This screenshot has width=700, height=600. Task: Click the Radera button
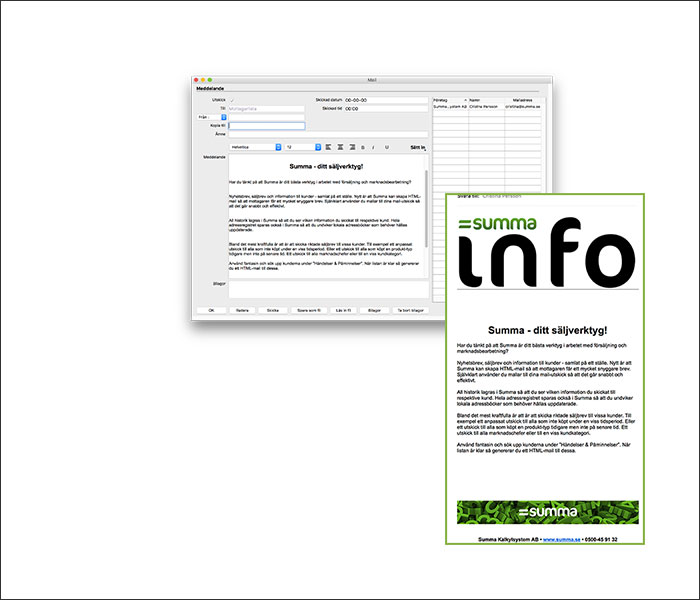[x=242, y=310]
